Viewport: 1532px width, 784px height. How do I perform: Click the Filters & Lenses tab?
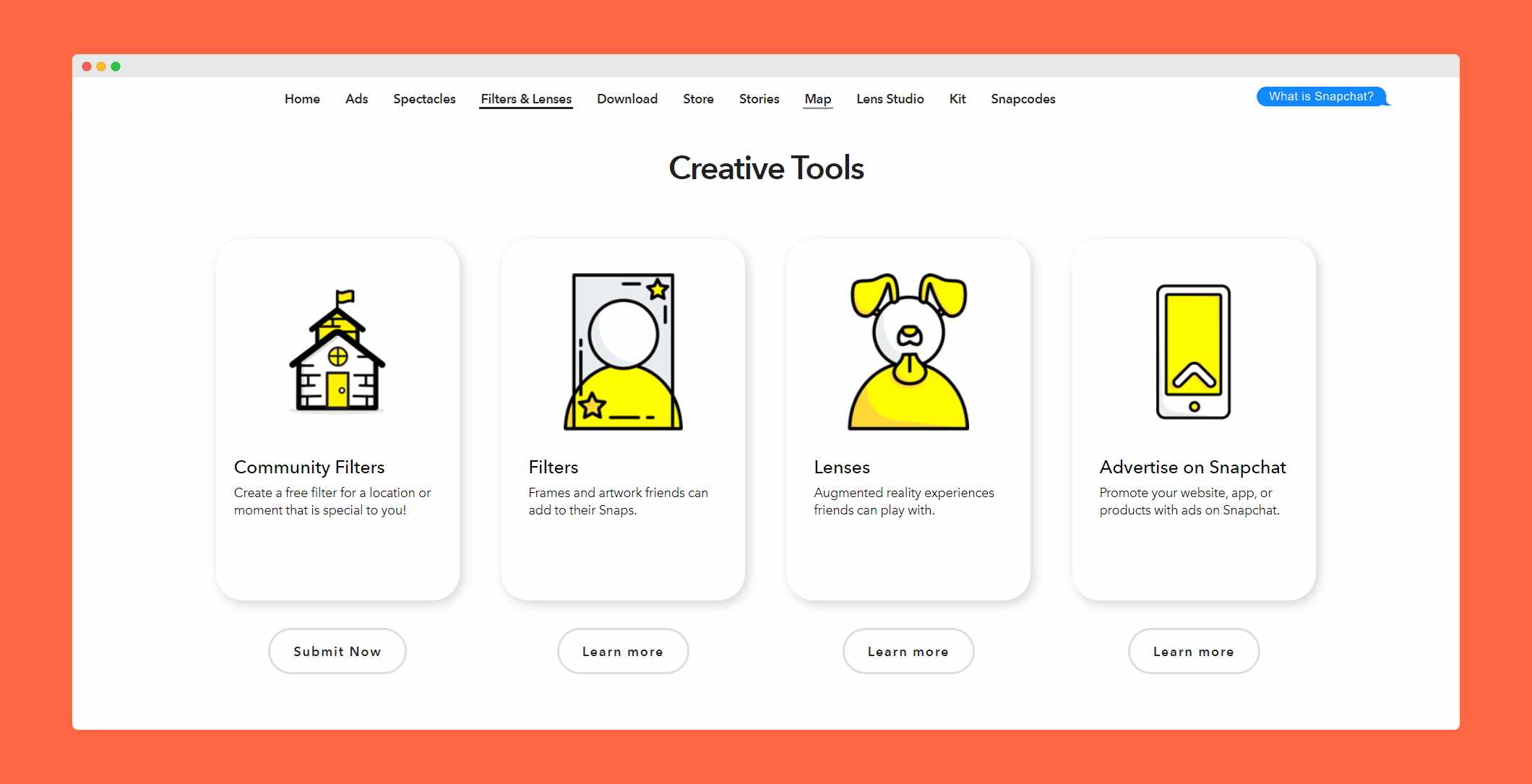pos(527,98)
